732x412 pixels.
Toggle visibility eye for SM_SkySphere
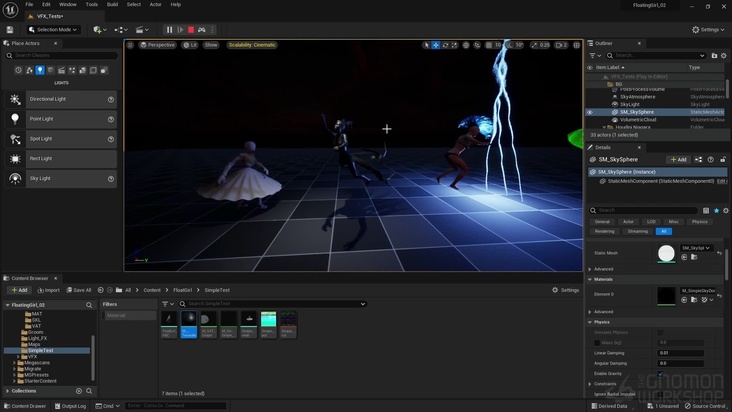590,112
